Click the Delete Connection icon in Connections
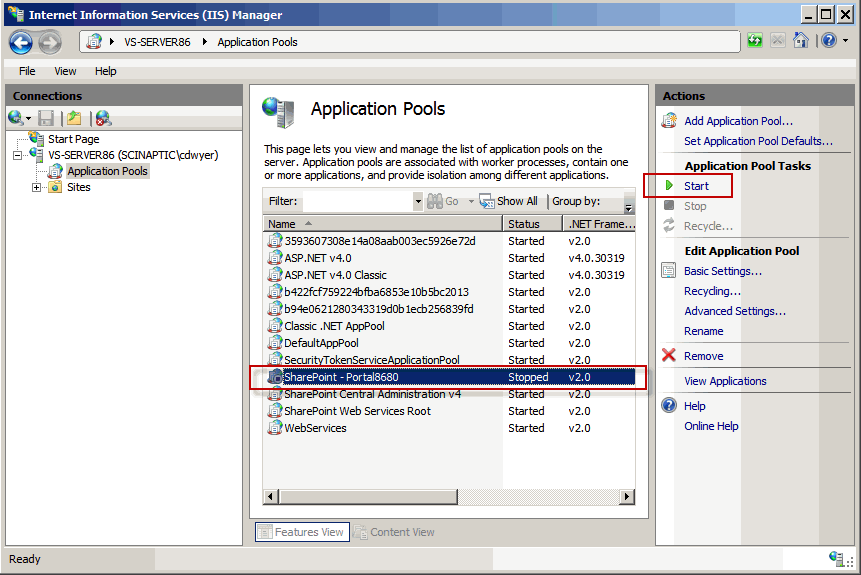Viewport: 861px width, 575px height. tap(103, 118)
